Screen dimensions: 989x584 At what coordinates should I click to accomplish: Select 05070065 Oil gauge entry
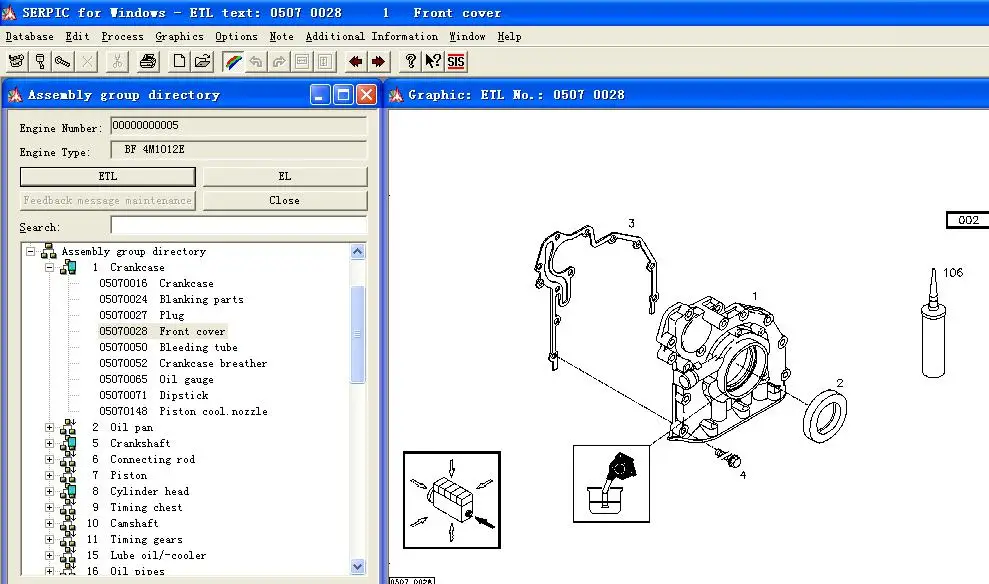click(156, 380)
